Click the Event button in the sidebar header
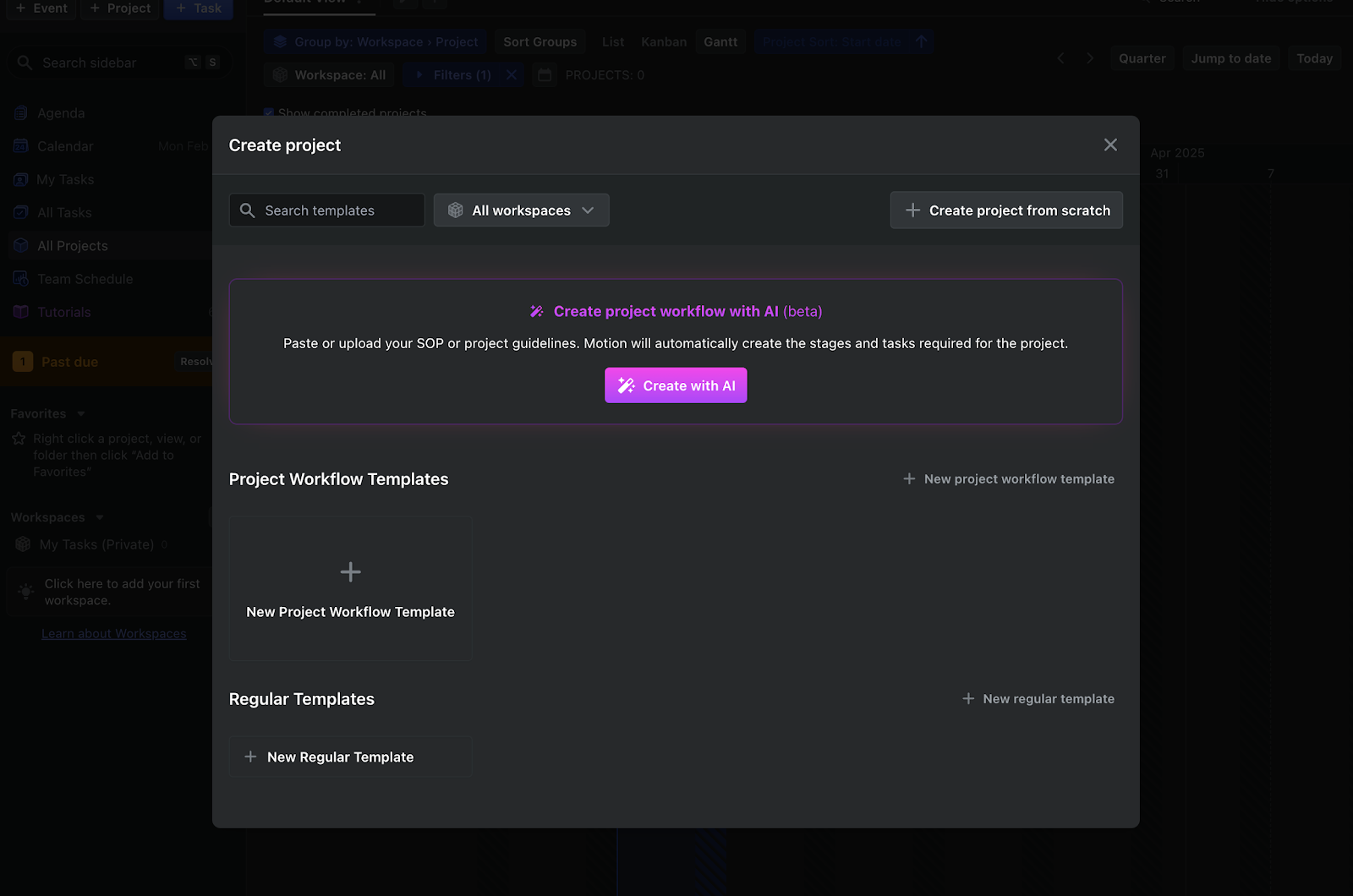The image size is (1353, 896). tap(41, 8)
